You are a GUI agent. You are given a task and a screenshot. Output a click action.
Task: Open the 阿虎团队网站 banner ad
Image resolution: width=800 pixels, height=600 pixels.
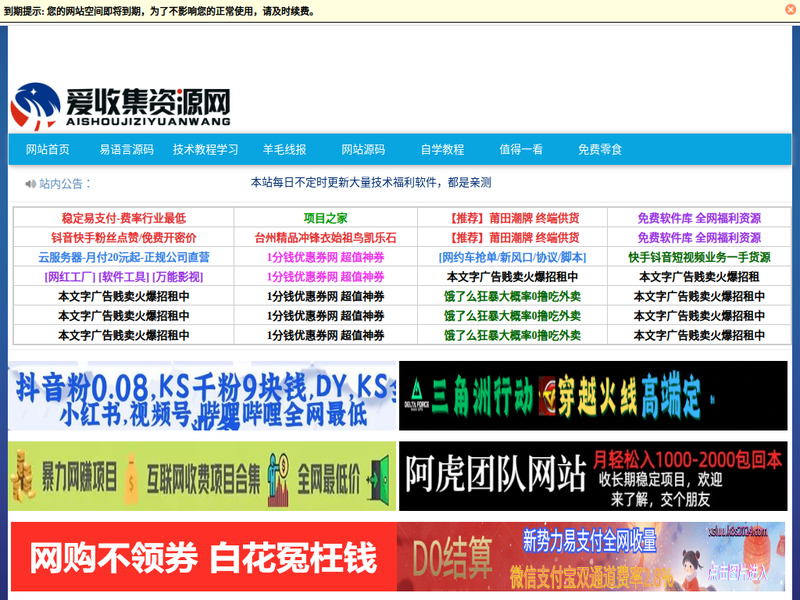coord(593,476)
